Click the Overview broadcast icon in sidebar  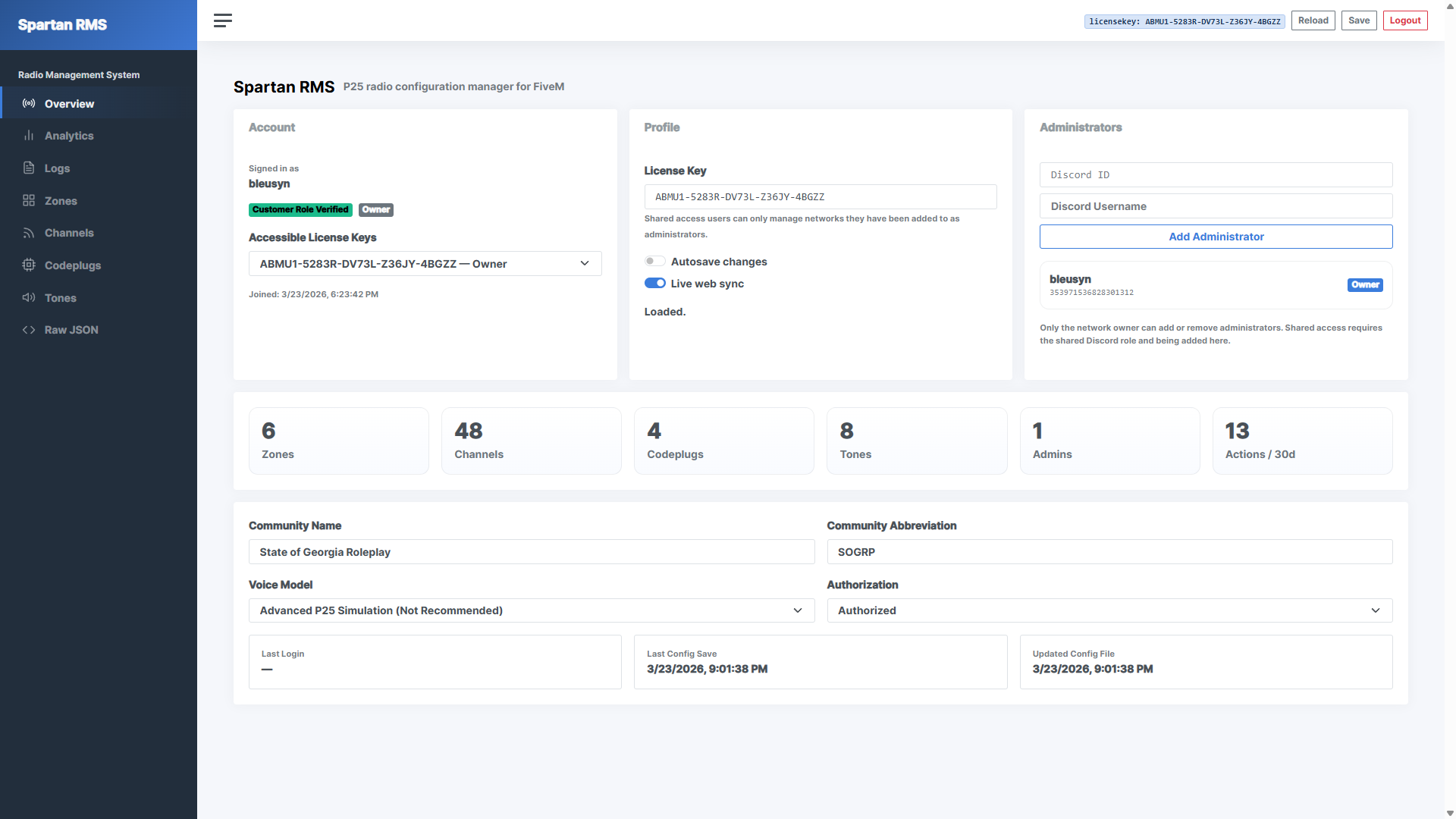[29, 103]
